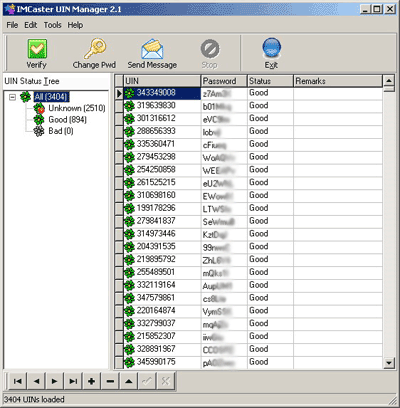Image resolution: width=400 pixels, height=408 pixels.
Task: Click the Remarks column header
Action: (338, 81)
